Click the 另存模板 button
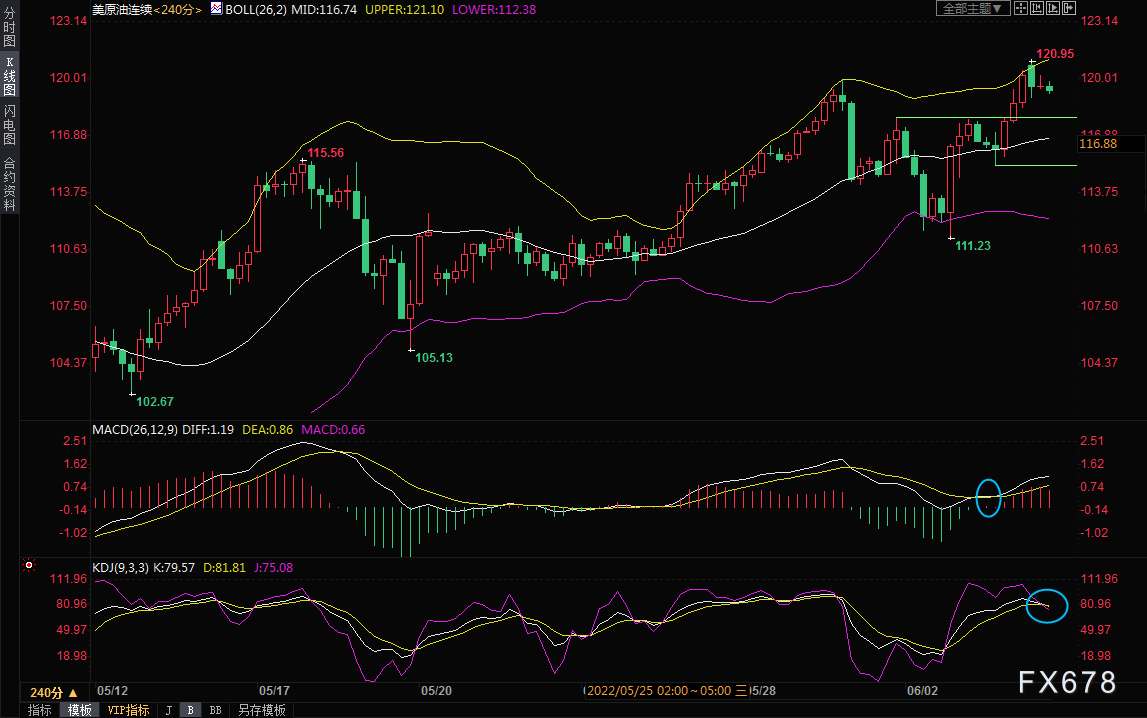This screenshot has height=718, width=1147. (262, 710)
